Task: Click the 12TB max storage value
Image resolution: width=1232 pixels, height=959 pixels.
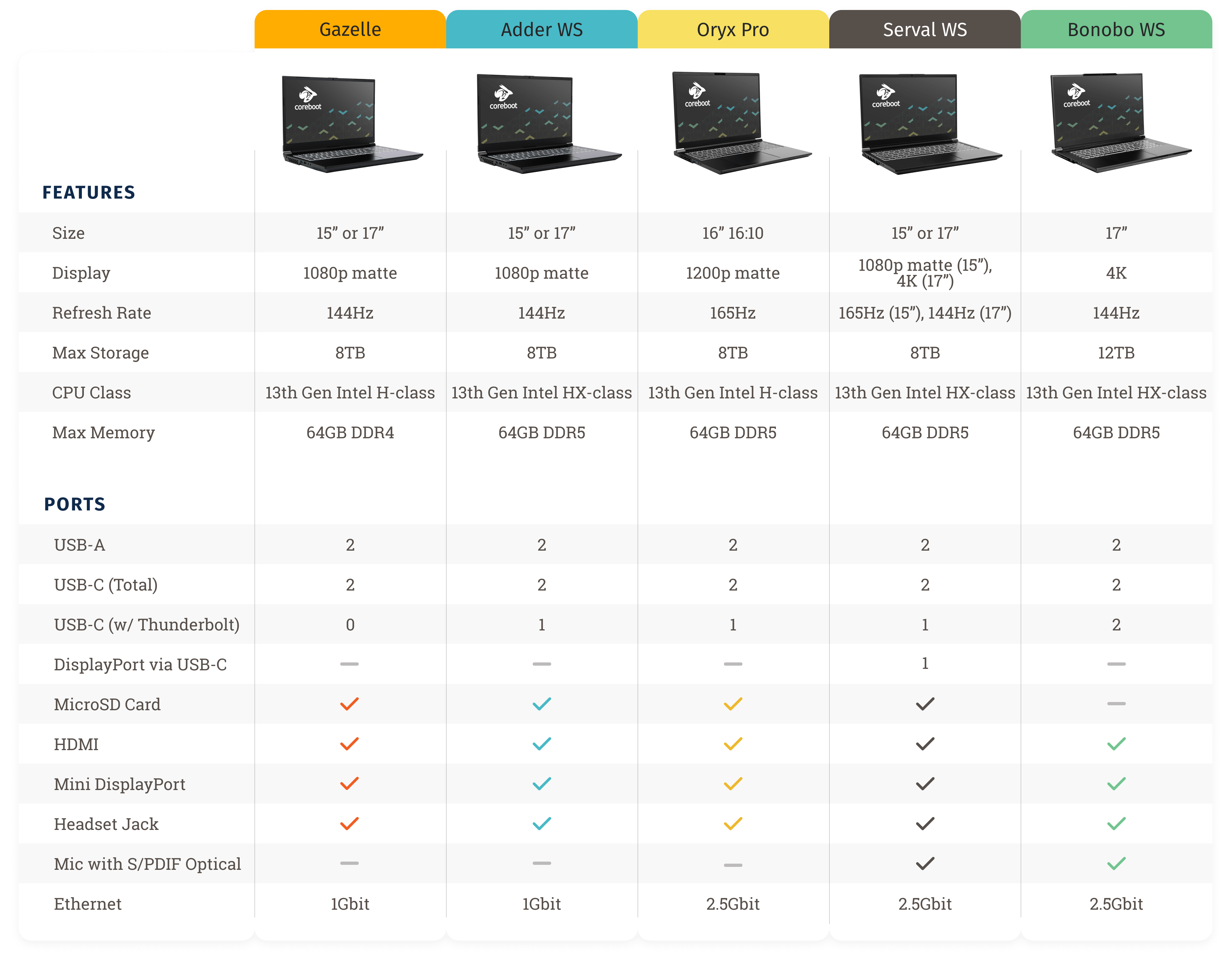Action: point(1116,353)
